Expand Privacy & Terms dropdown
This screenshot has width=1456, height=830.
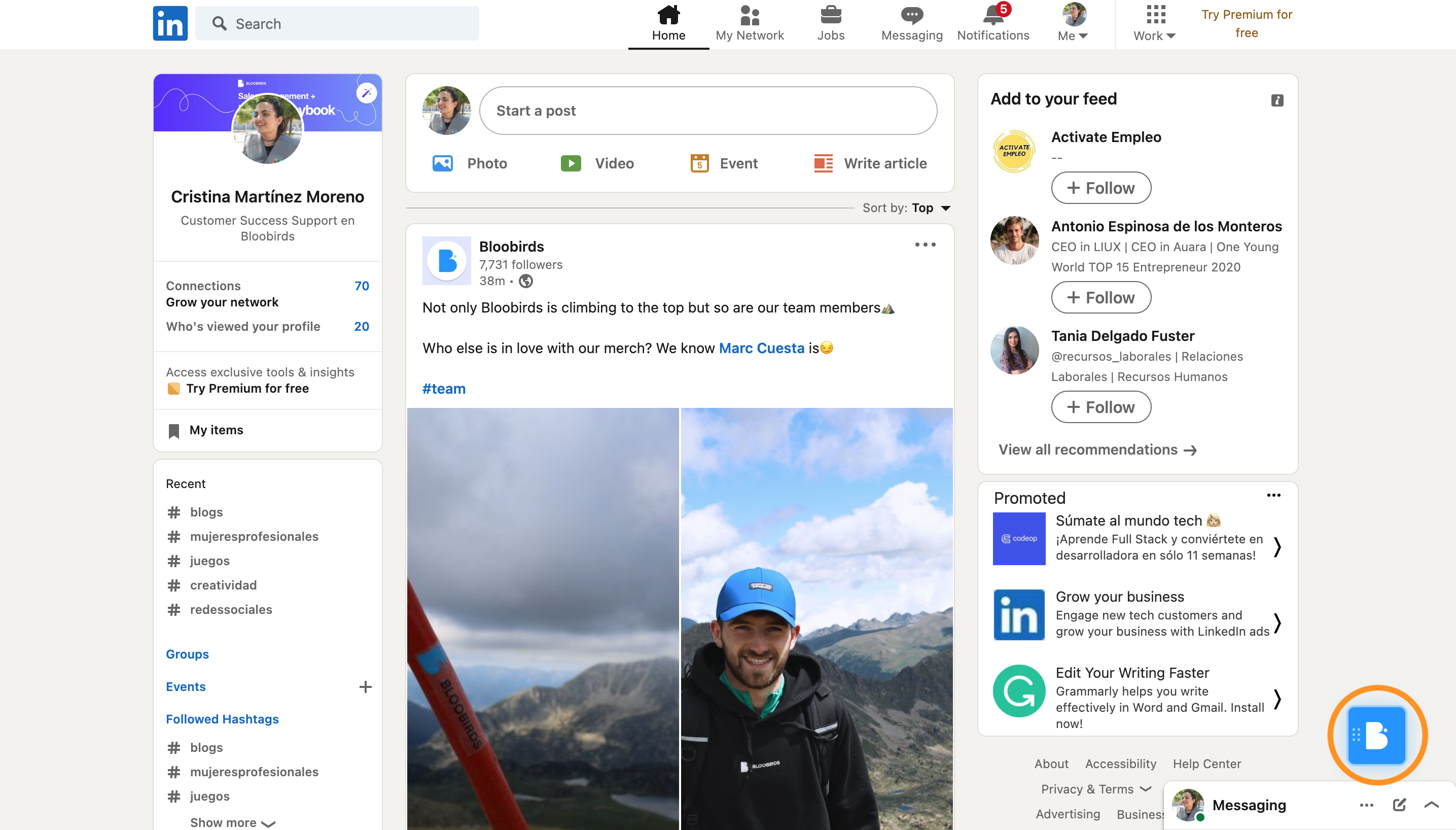tap(1096, 789)
